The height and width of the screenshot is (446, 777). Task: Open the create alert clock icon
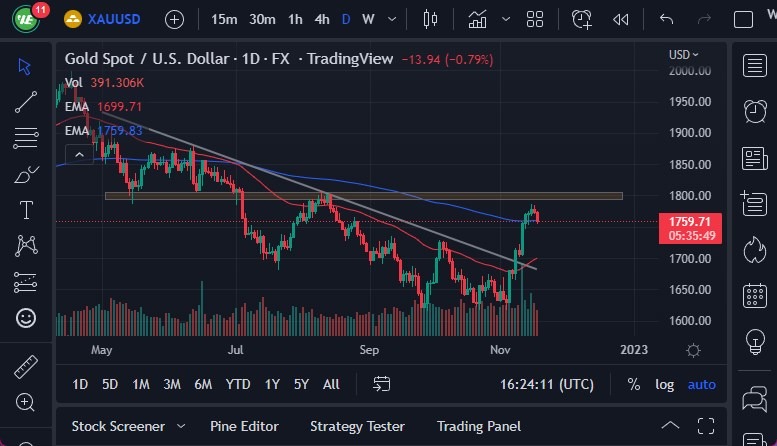tap(582, 19)
